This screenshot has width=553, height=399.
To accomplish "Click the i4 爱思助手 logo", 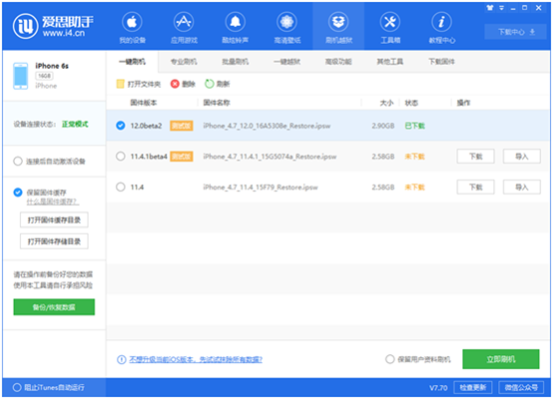I will (54, 26).
